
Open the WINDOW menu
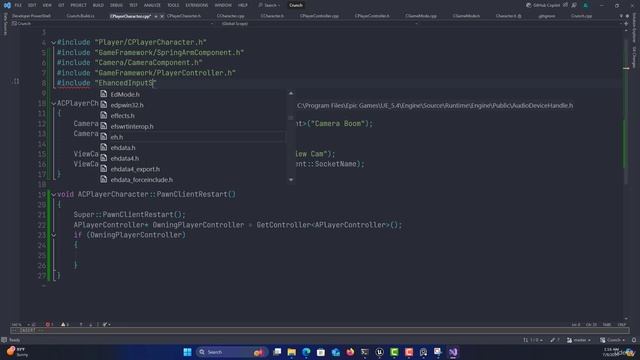tap(223, 5)
